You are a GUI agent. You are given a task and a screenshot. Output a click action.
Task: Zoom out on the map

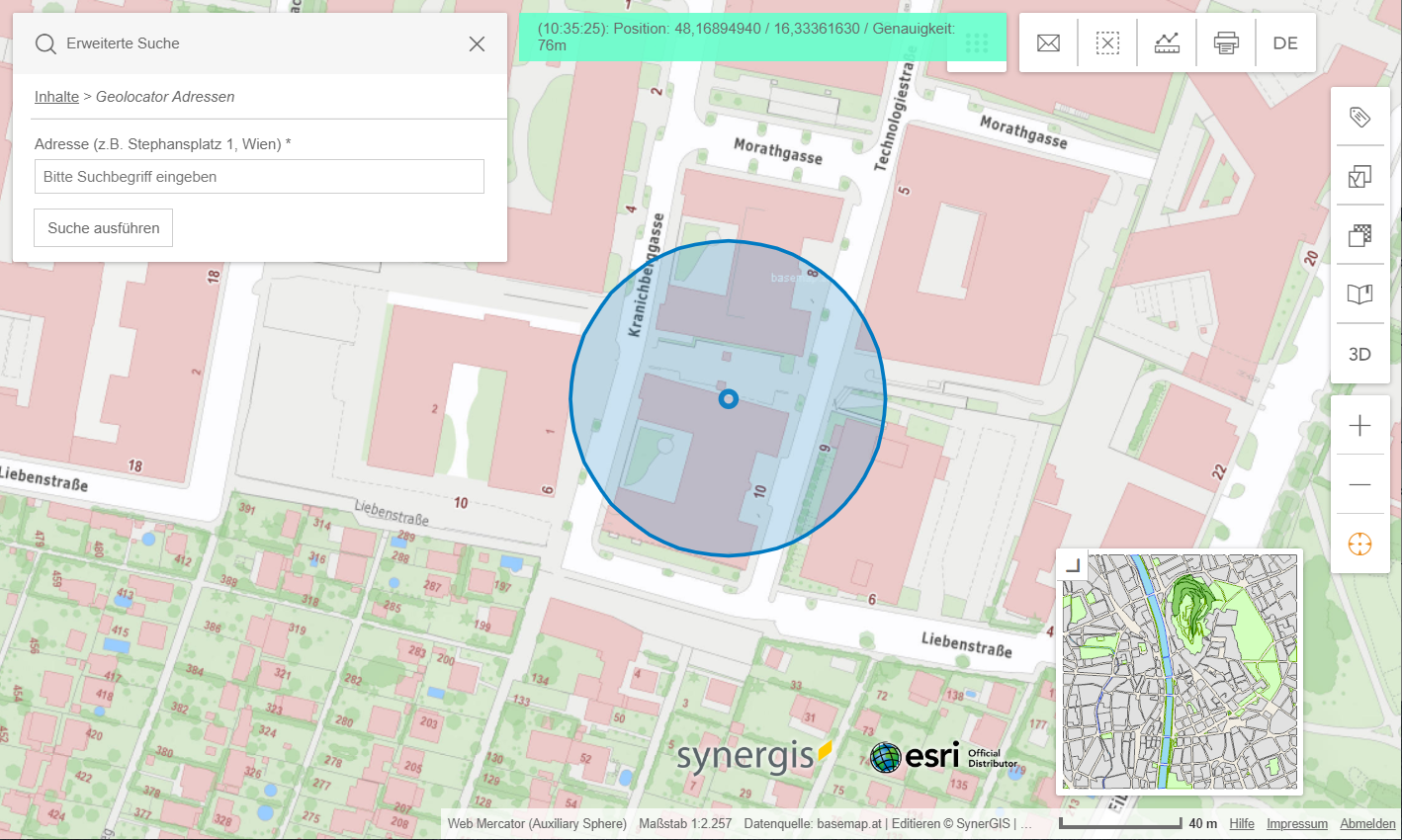(x=1359, y=483)
